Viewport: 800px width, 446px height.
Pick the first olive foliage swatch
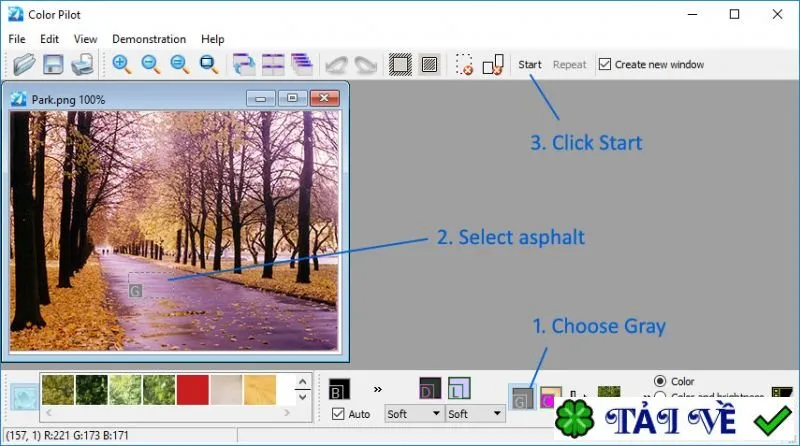pos(58,390)
